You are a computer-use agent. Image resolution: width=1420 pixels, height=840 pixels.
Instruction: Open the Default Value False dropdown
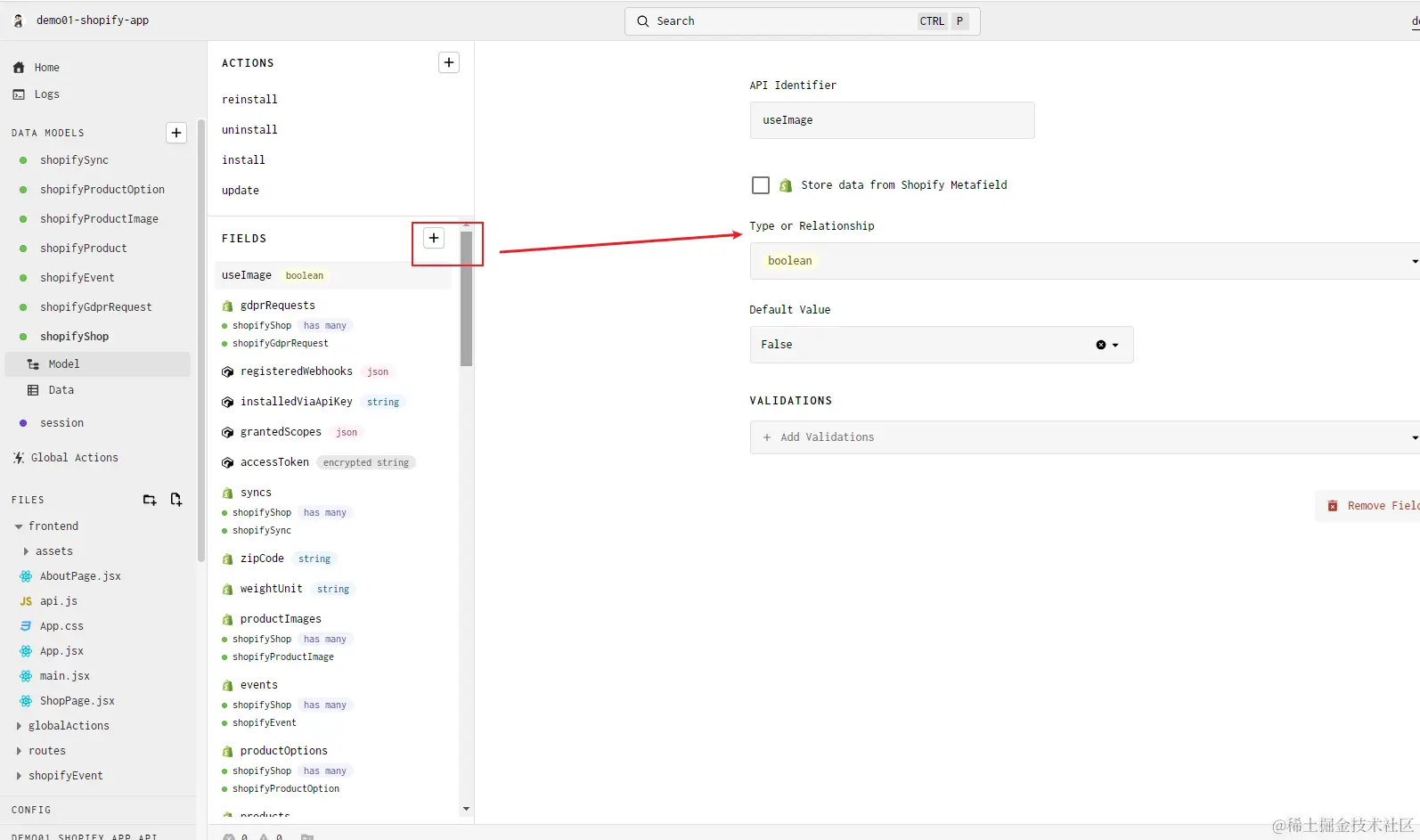(942, 345)
